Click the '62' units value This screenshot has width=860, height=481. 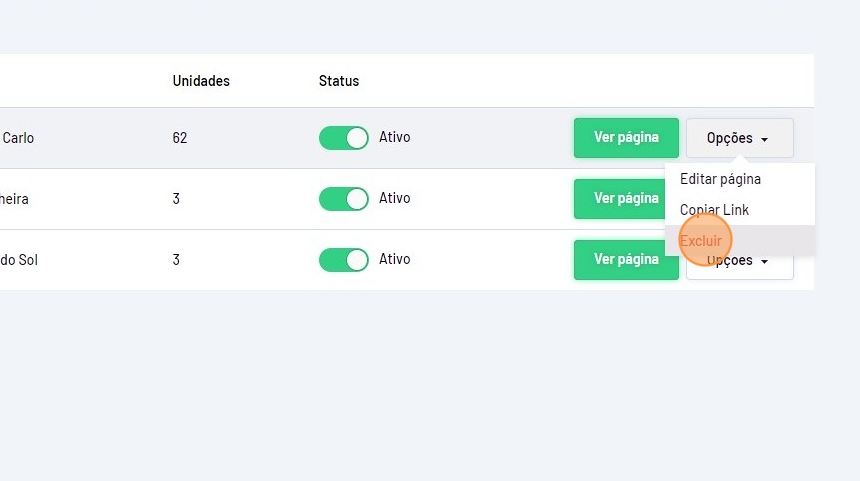pyautogui.click(x=180, y=138)
